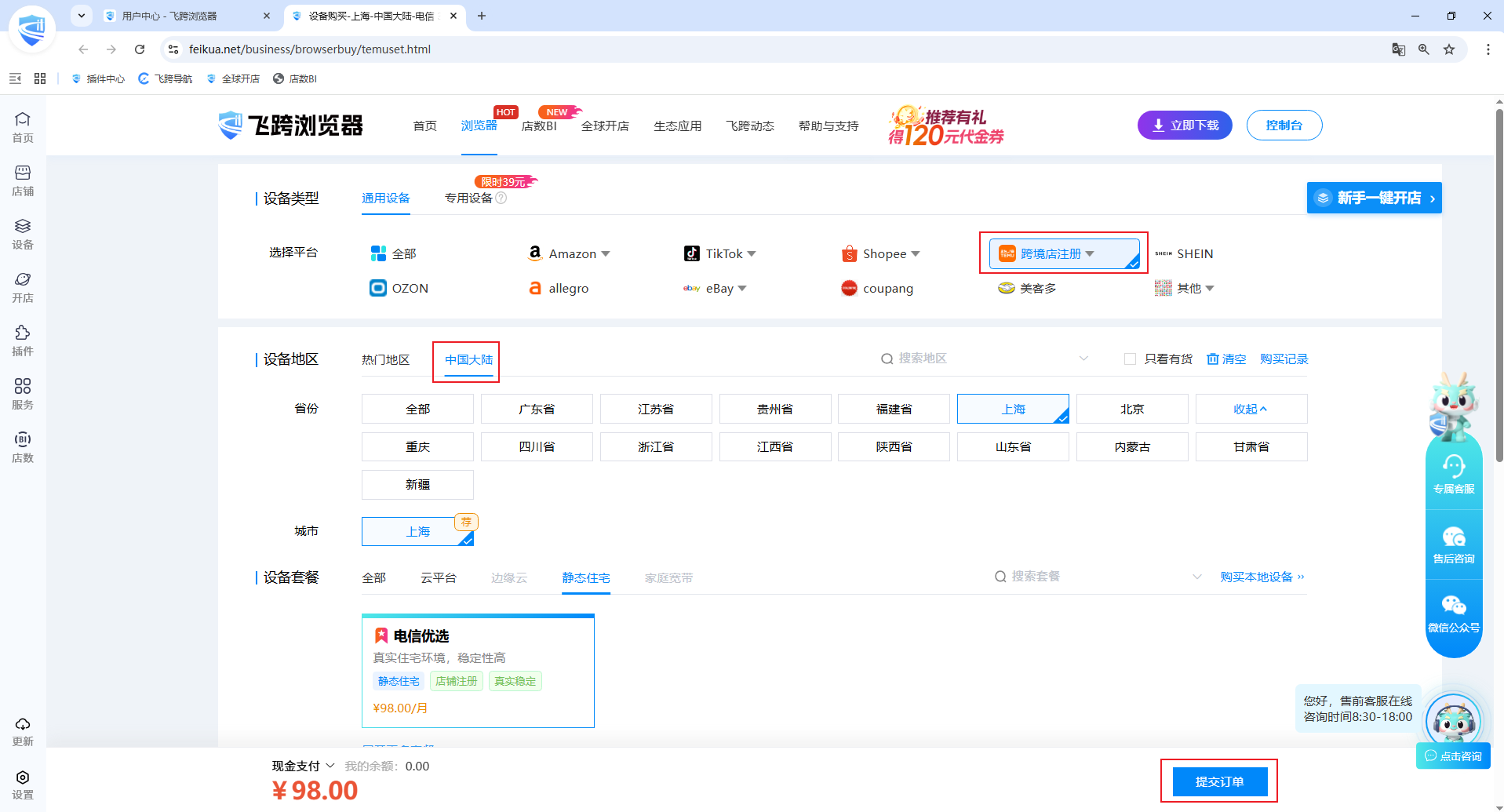The width and height of the screenshot is (1504, 812).
Task: Open 服务 in the left sidebar
Action: (23, 394)
